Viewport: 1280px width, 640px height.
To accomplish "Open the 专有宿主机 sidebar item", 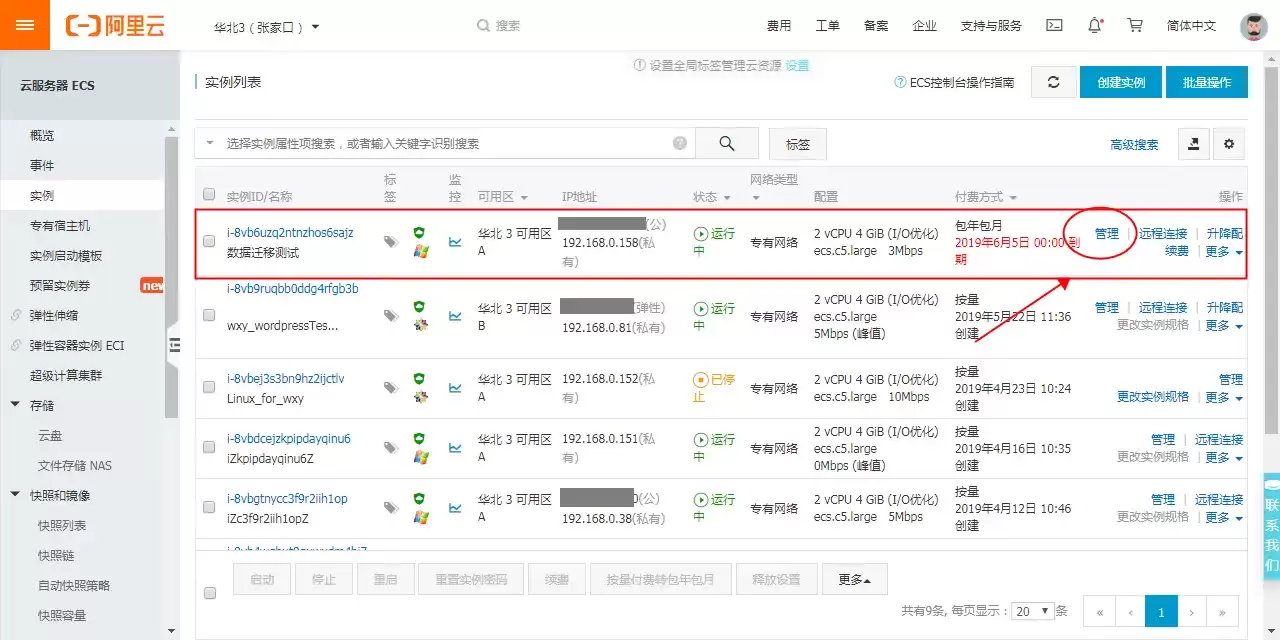I will (60, 225).
